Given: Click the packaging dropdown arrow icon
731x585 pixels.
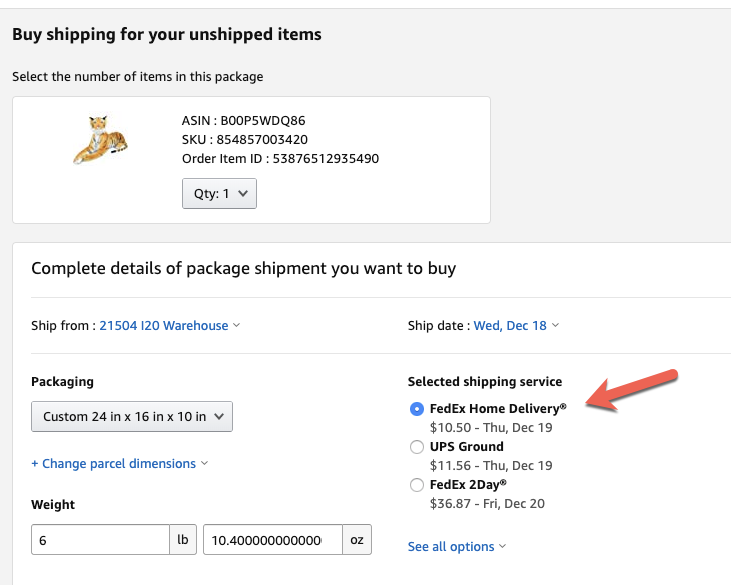Looking at the screenshot, I should click(219, 417).
